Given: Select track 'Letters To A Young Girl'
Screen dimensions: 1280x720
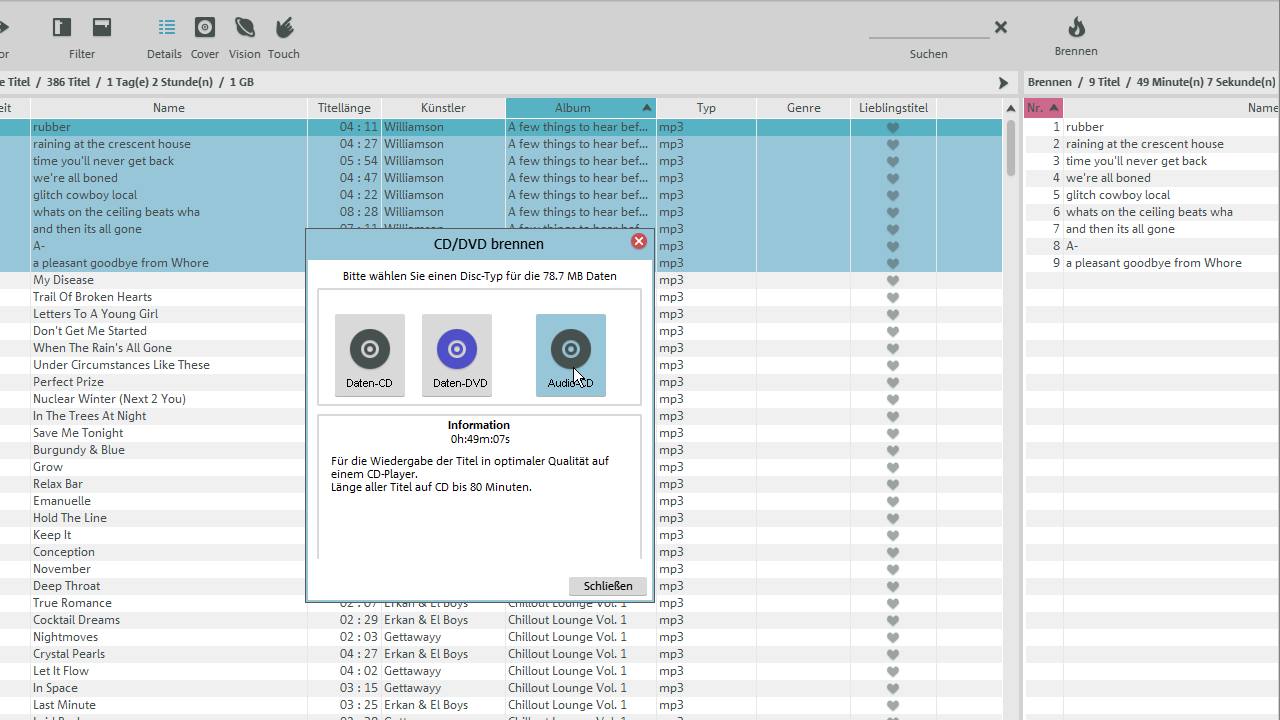Looking at the screenshot, I should pos(95,314).
